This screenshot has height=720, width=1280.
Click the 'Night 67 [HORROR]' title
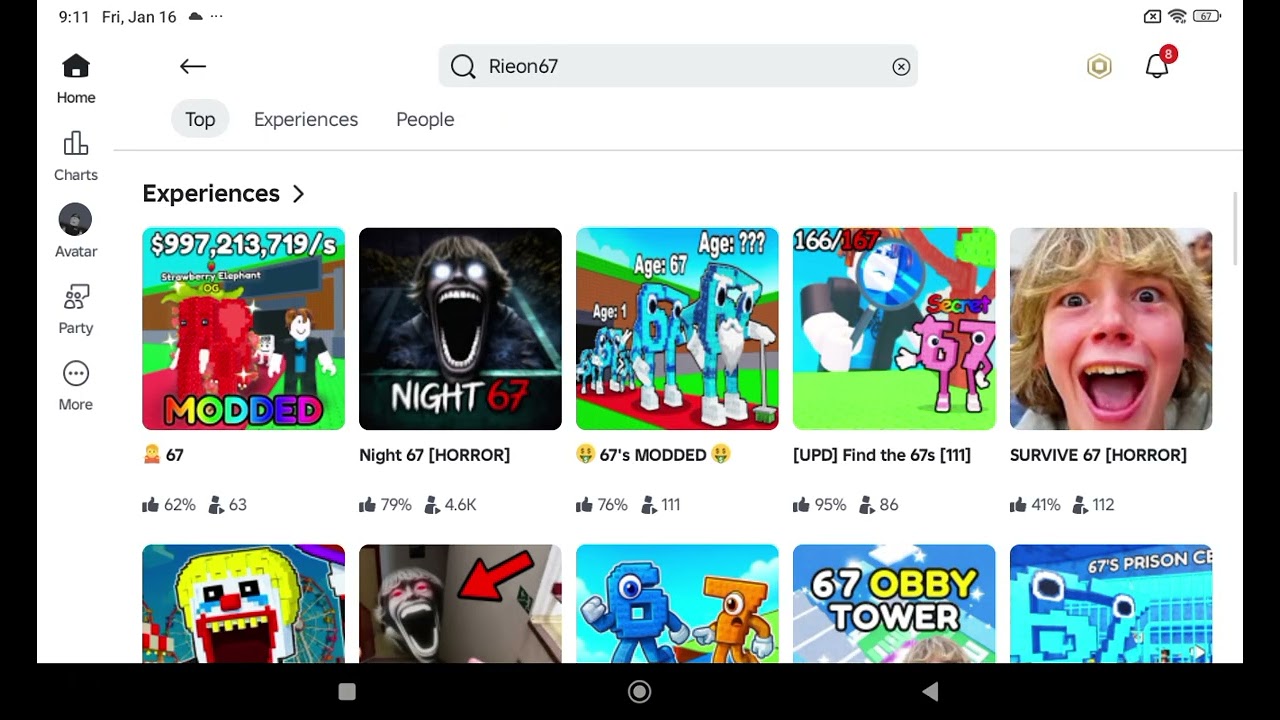[434, 455]
